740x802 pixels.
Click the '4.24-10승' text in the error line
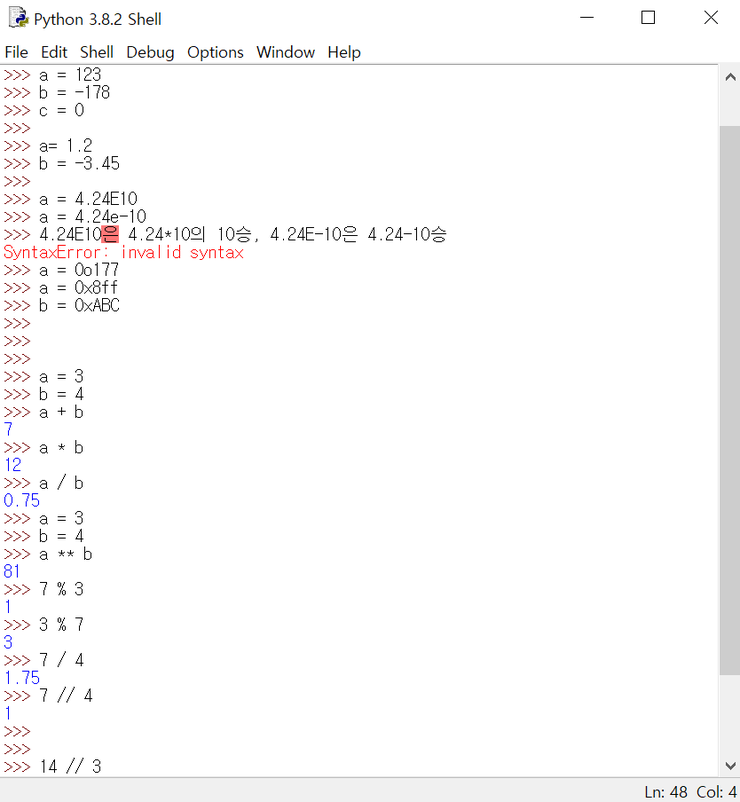click(407, 234)
